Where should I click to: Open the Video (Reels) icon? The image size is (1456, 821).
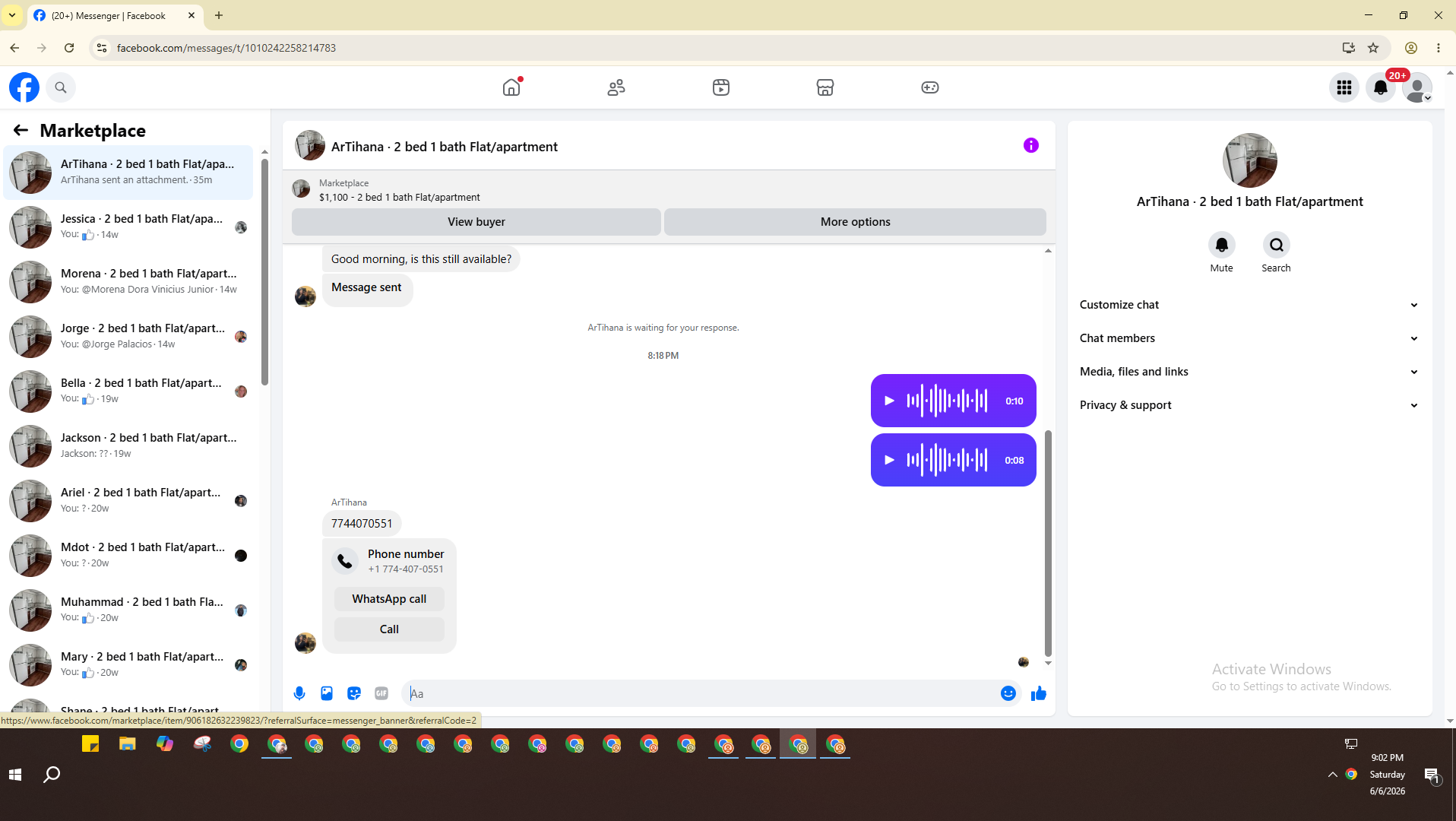721,87
